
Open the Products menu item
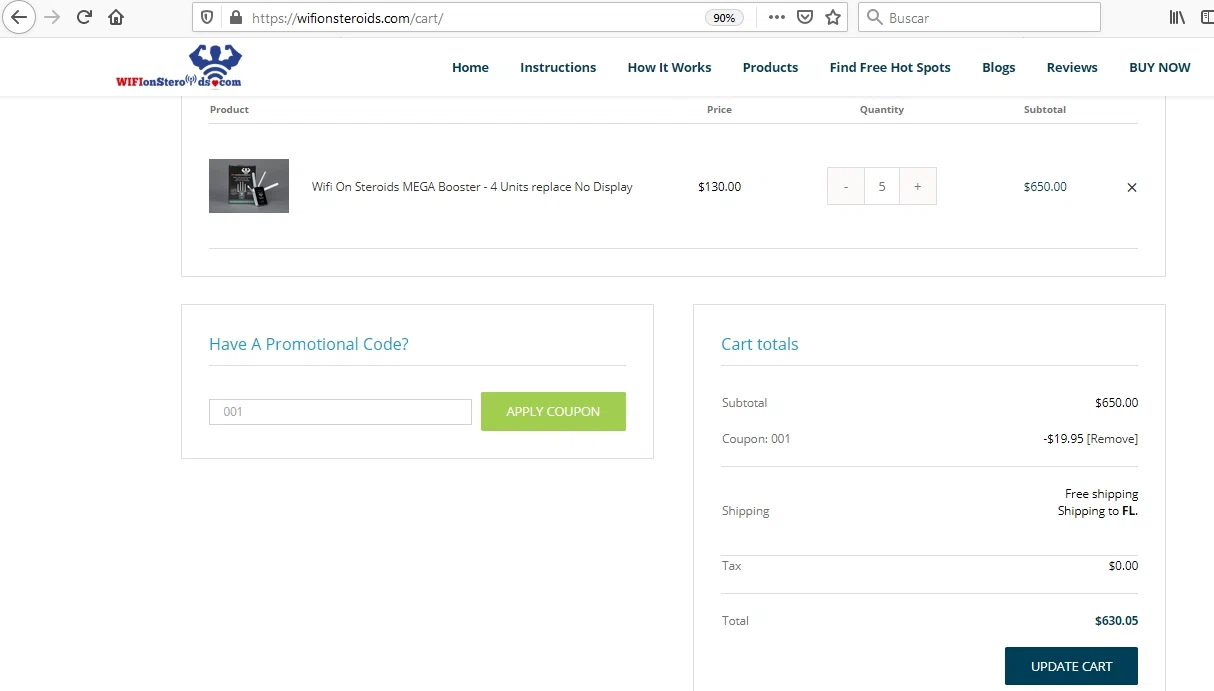[770, 67]
